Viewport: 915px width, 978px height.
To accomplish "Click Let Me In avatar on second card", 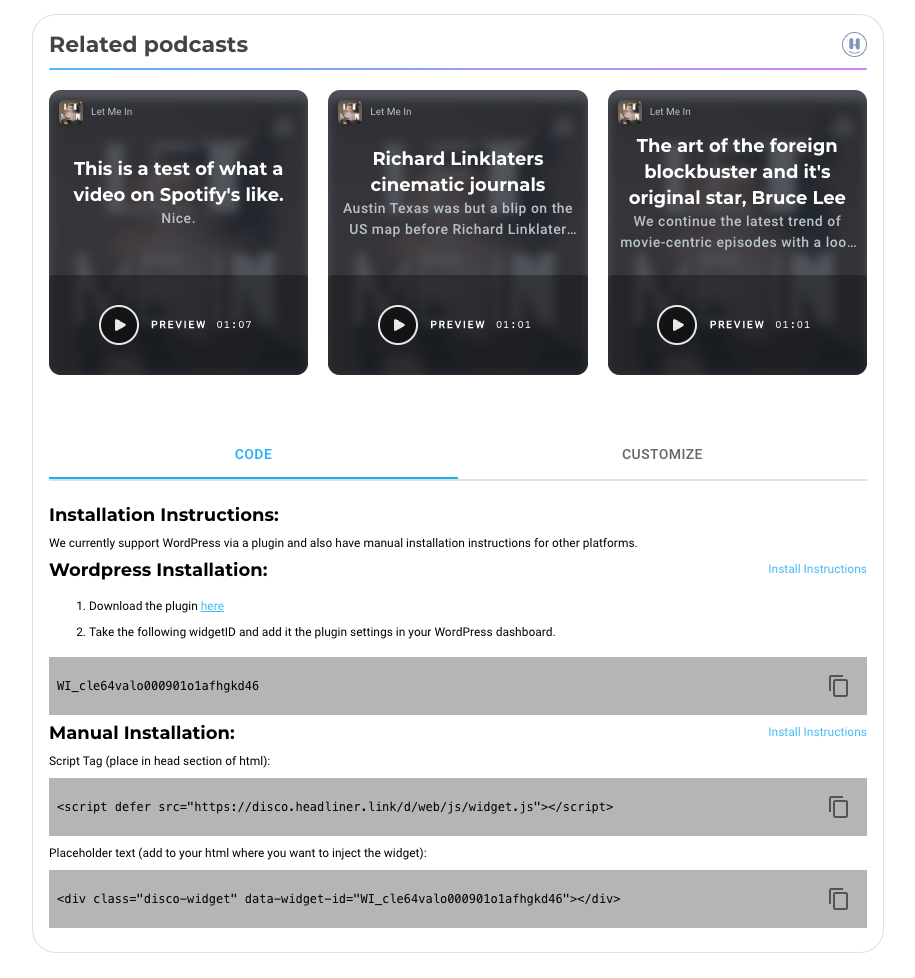I will click(350, 112).
